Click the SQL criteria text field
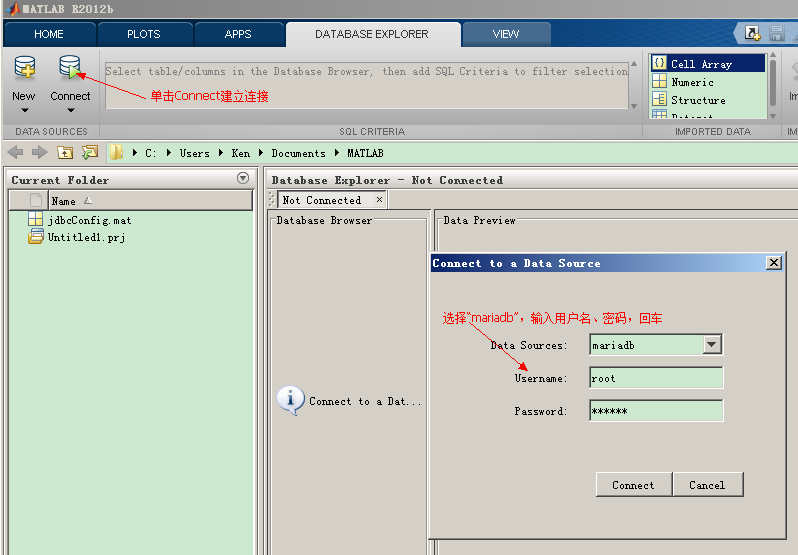Screen dimensions: 798x555 coord(366,85)
